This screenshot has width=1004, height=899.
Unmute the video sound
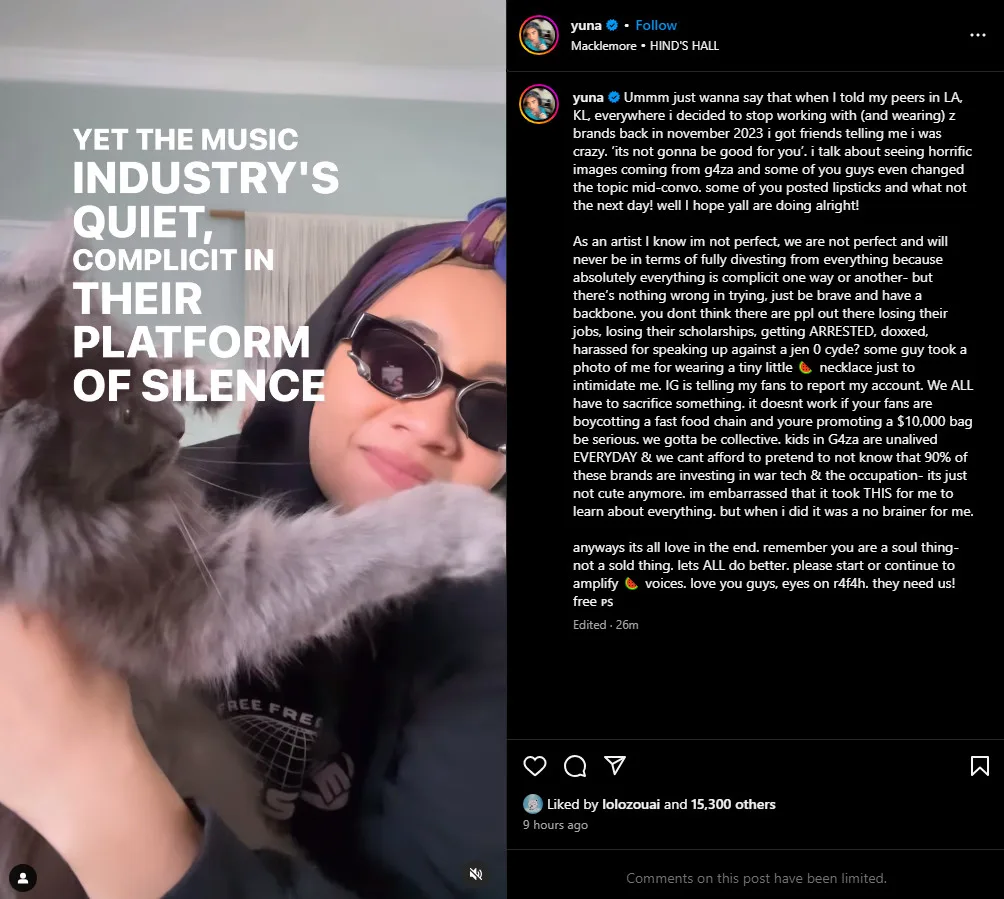(x=476, y=875)
